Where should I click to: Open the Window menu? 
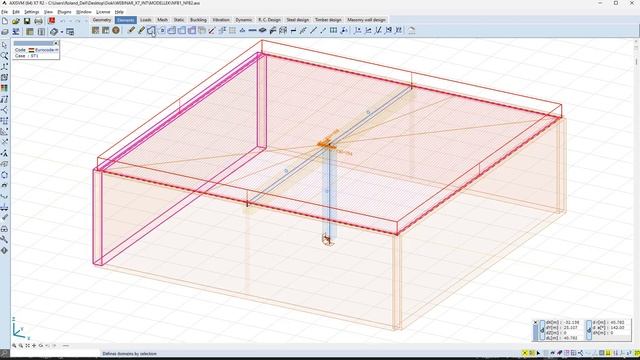coord(84,12)
